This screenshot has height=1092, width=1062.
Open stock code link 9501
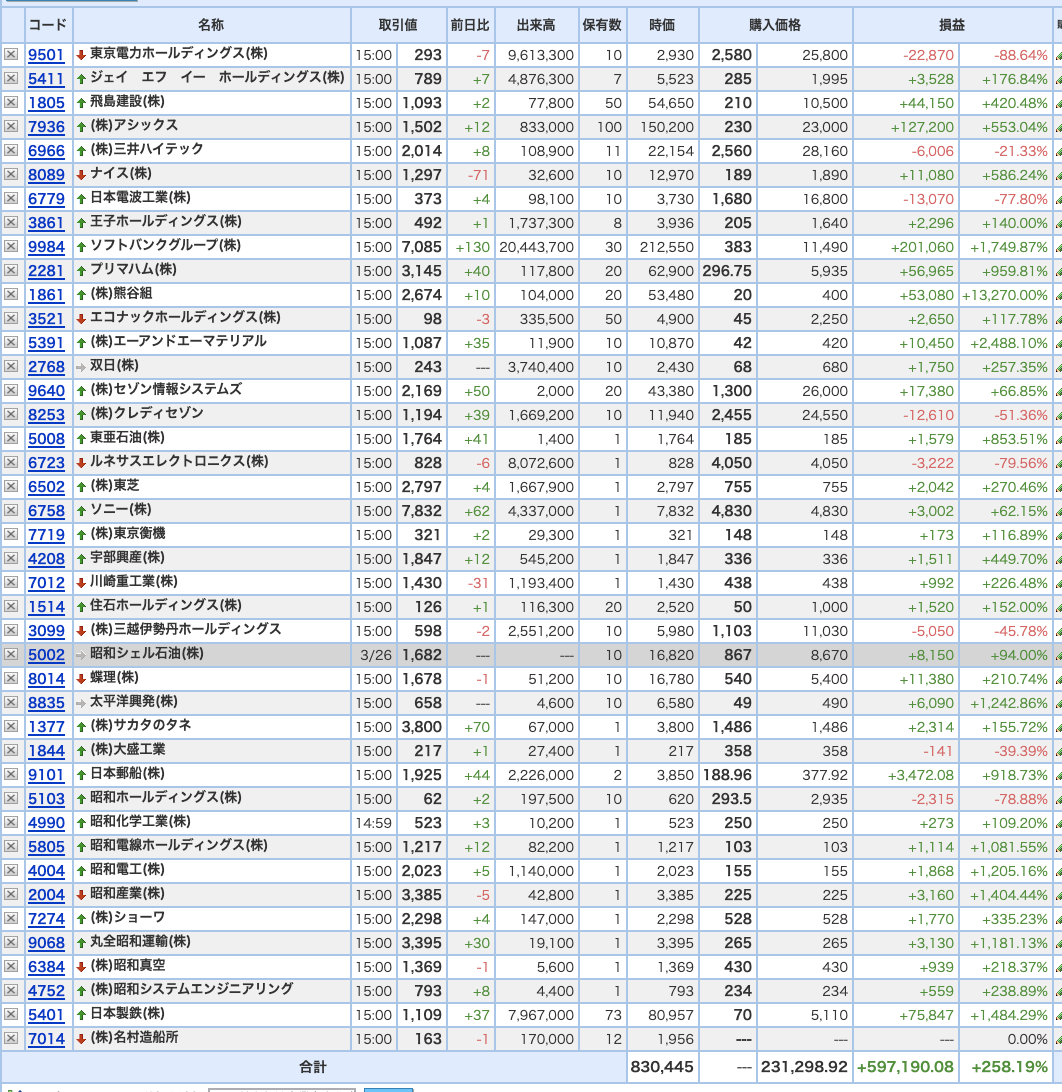(x=46, y=55)
